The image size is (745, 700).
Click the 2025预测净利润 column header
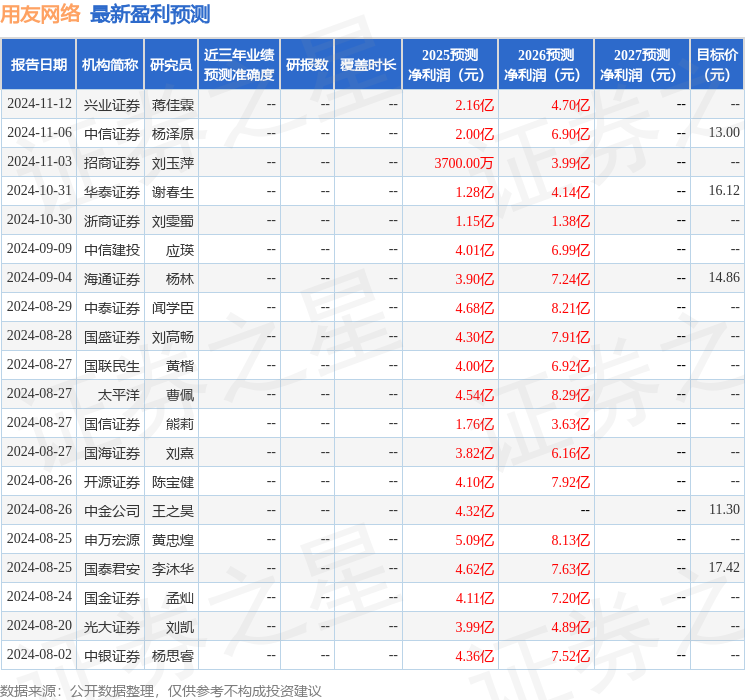tap(450, 65)
